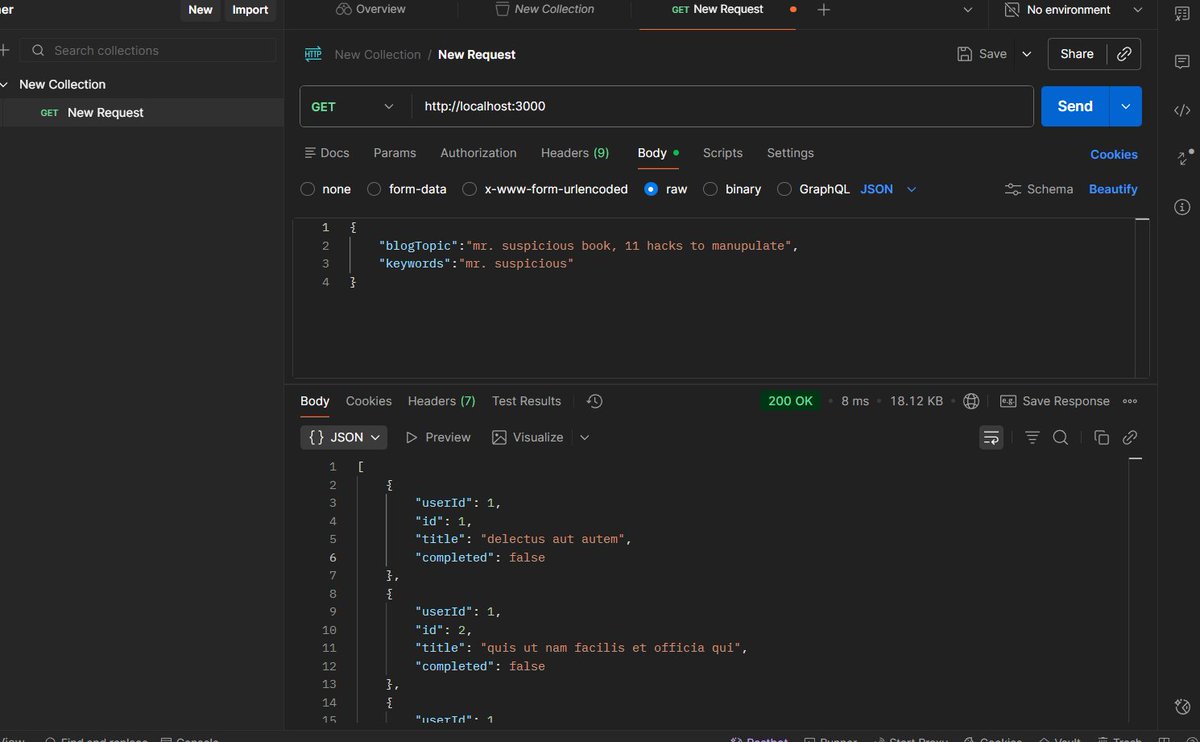Select the GraphQL body radio
This screenshot has width=1200, height=742.
tap(784, 189)
